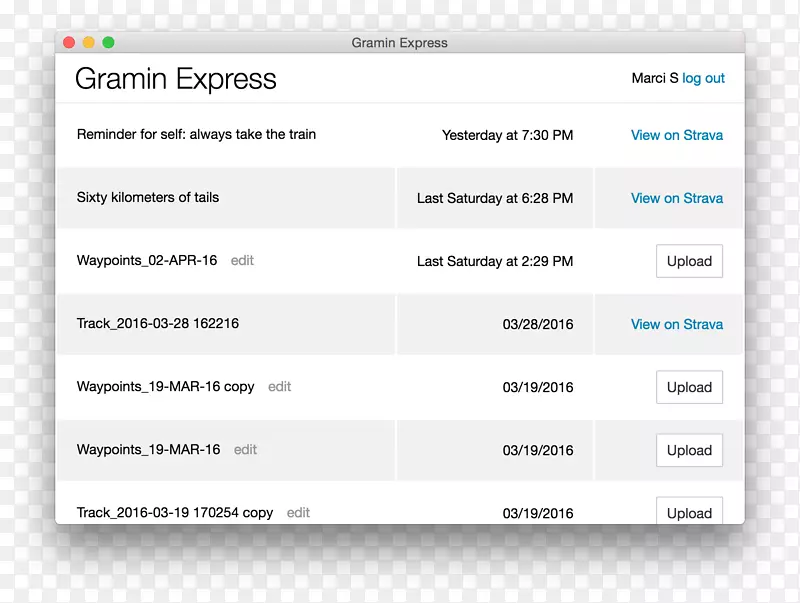
Task: Click edit next to Track_2016-03-19 170254 copy
Action: (298, 512)
